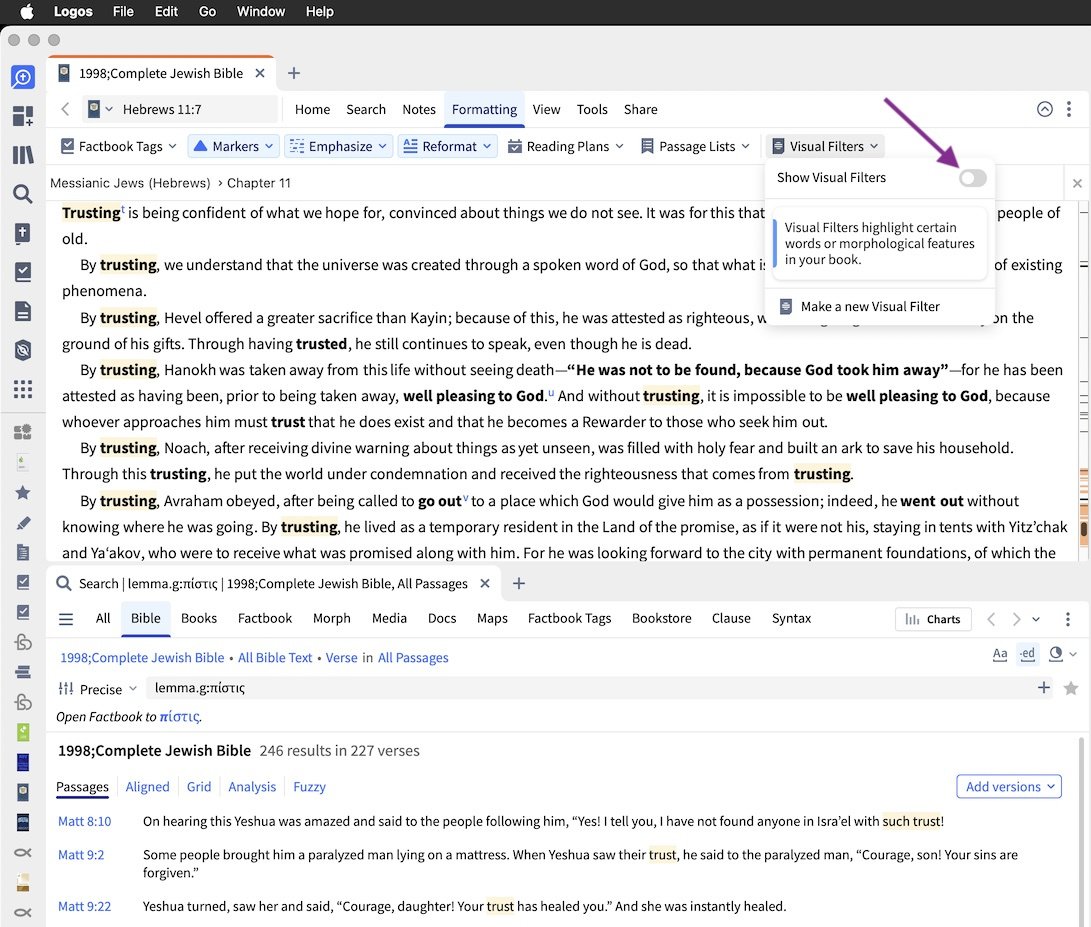
Task: Open the Add versions dropdown
Action: (x=1009, y=786)
